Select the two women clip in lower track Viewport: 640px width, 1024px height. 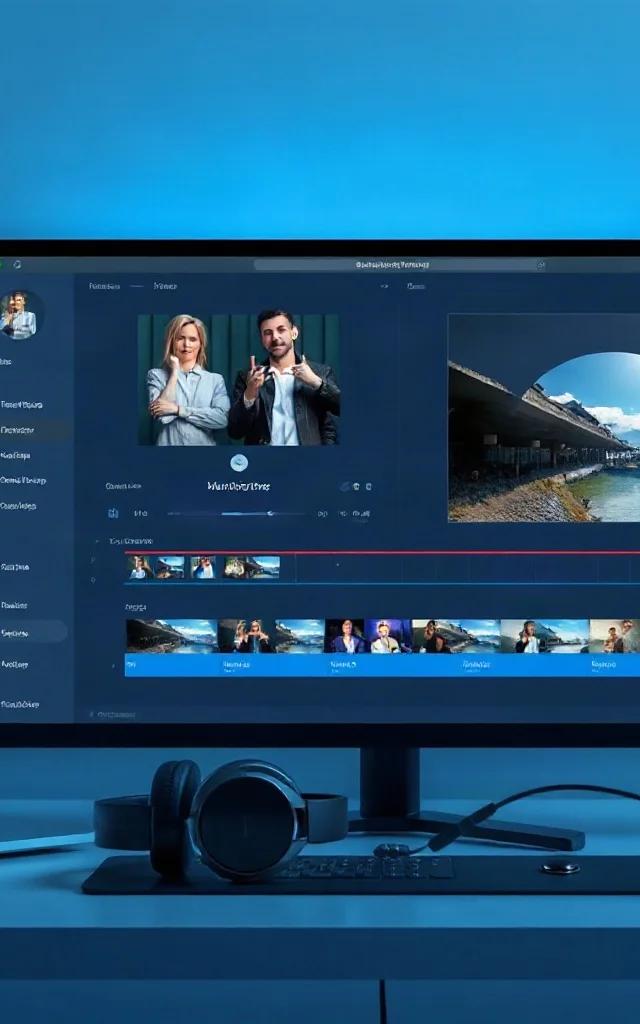[246, 636]
